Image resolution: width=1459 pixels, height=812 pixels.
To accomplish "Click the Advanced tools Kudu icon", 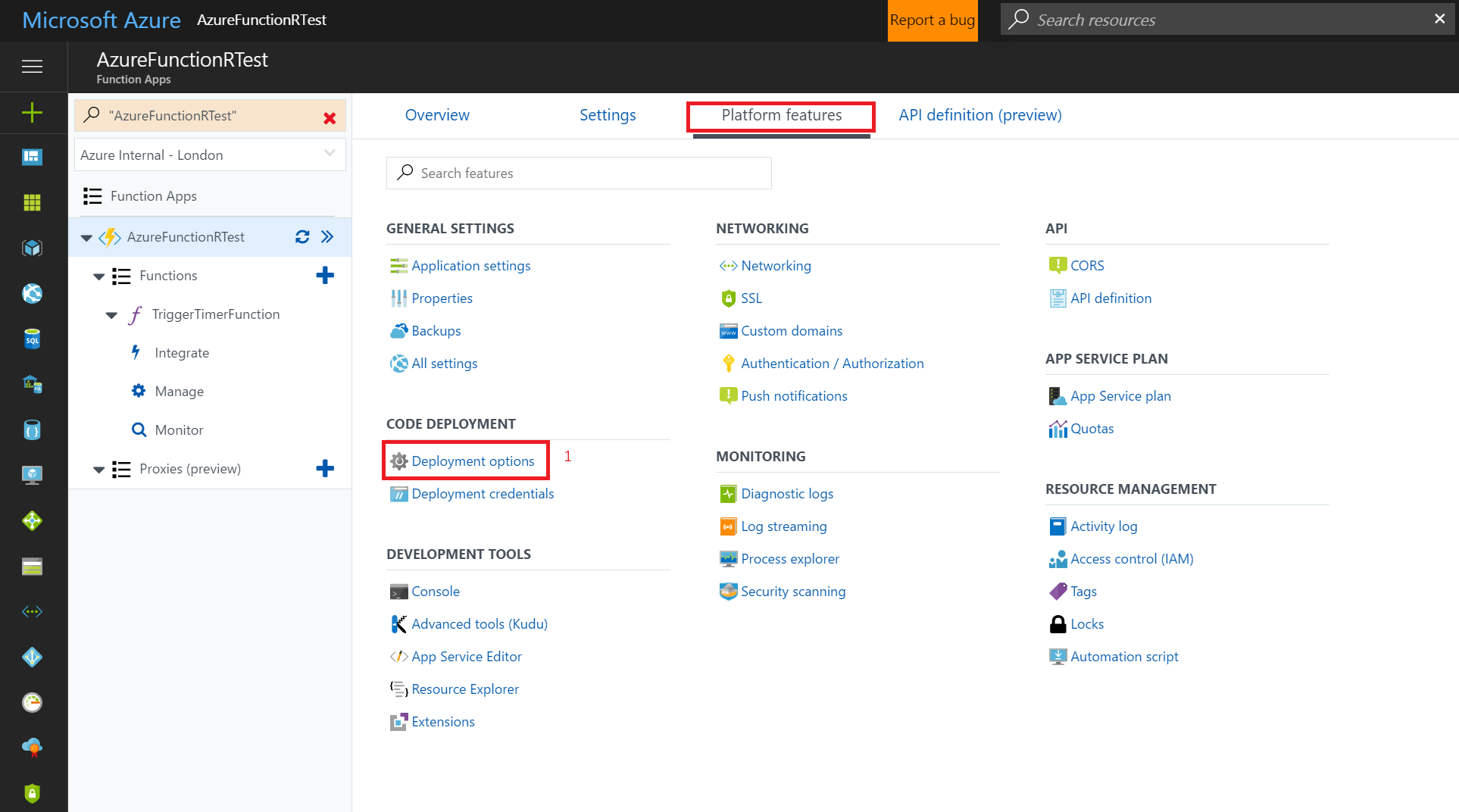I will pyautogui.click(x=398, y=624).
